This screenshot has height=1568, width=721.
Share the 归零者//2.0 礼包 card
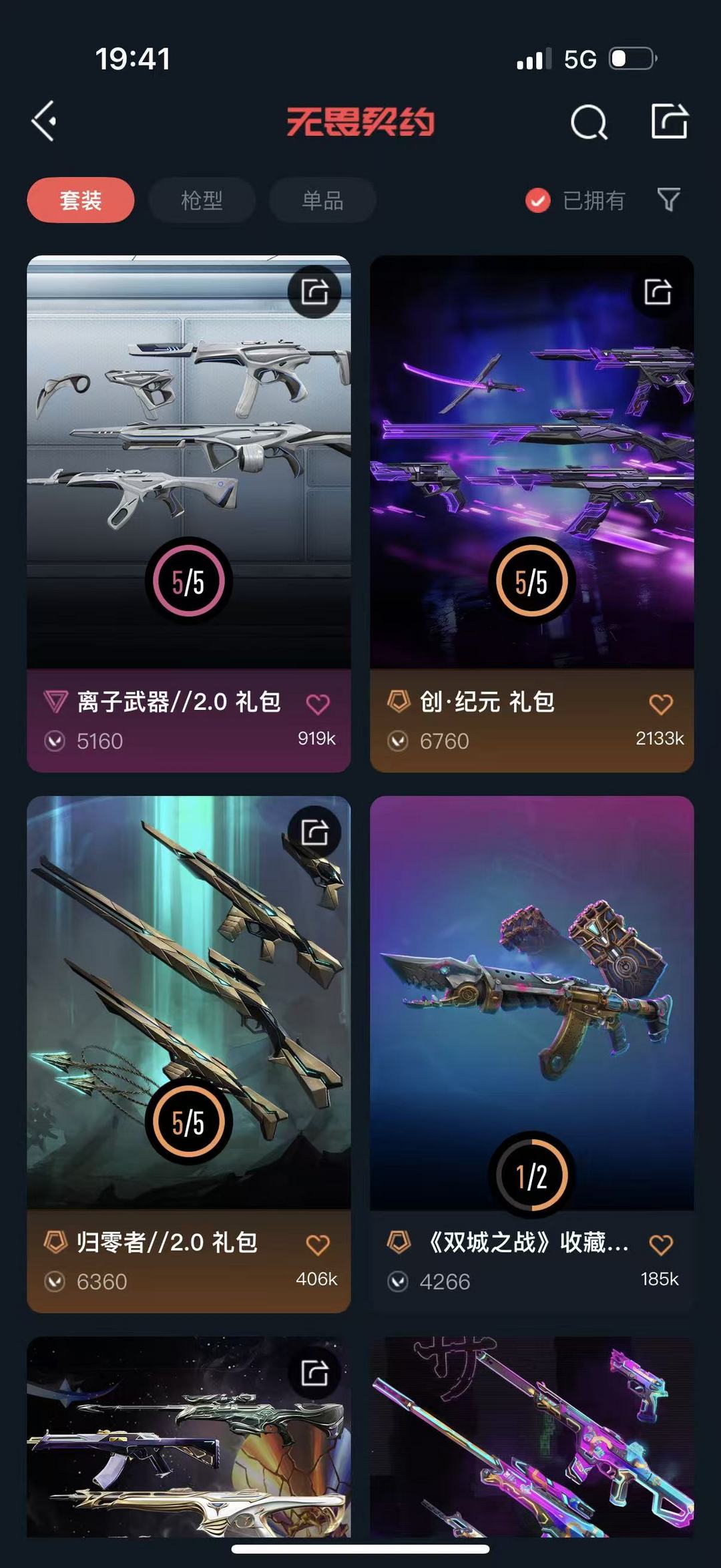[314, 833]
